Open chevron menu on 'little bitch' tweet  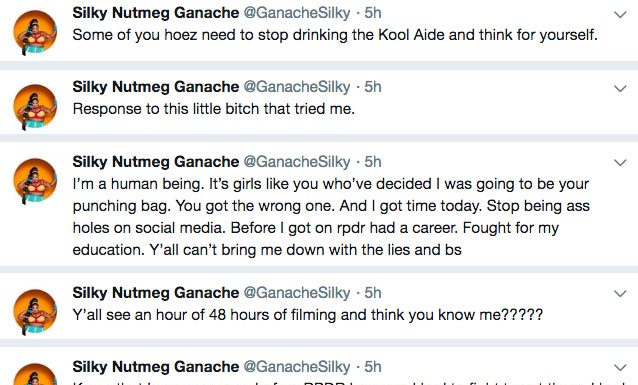coord(620,89)
